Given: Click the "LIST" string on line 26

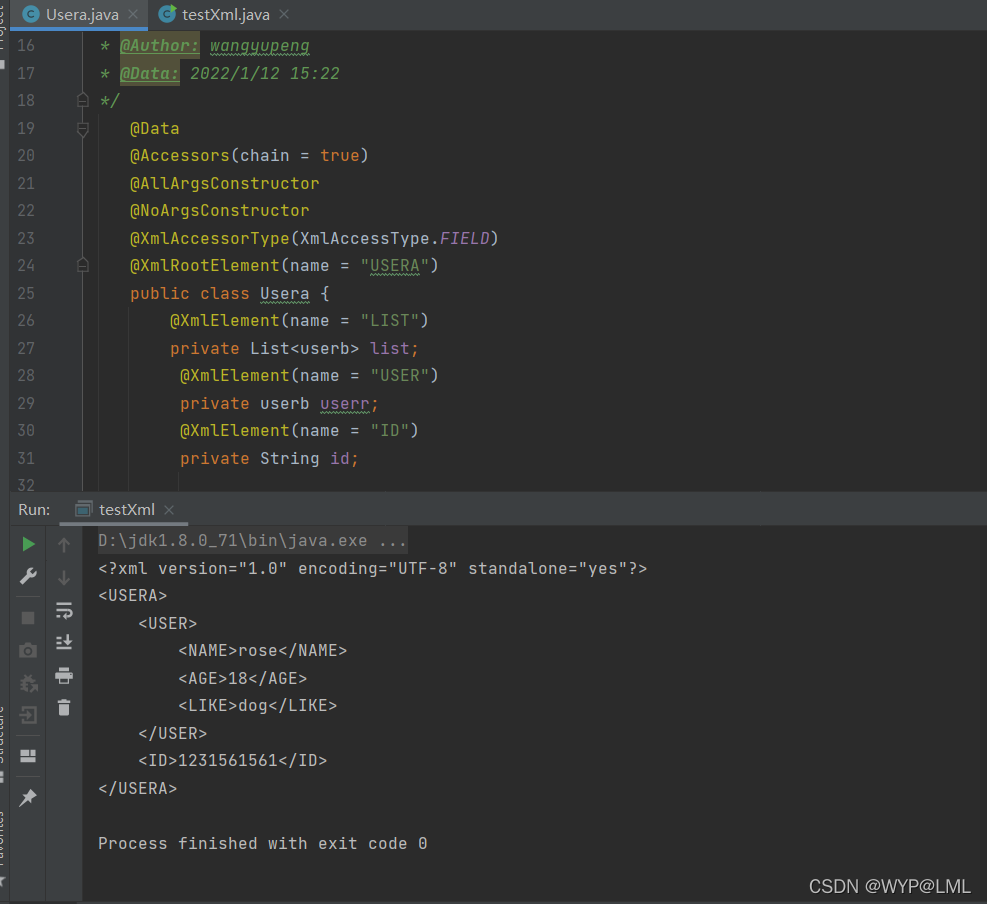Looking at the screenshot, I should (x=390, y=320).
